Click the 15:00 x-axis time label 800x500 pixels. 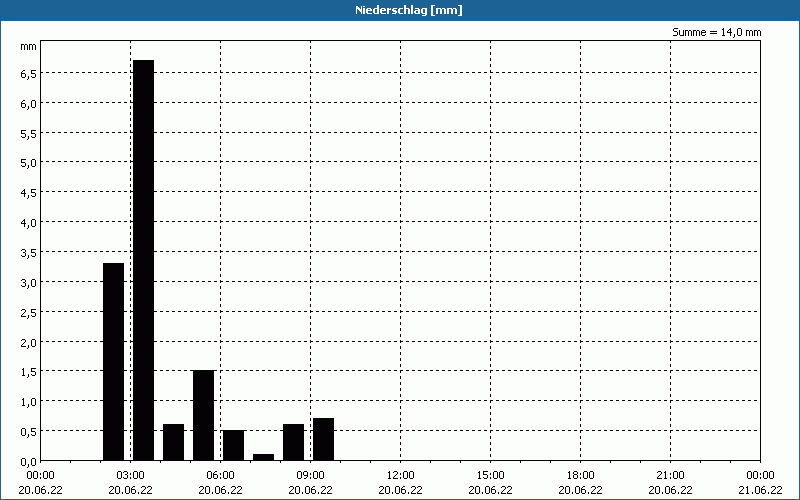click(490, 476)
